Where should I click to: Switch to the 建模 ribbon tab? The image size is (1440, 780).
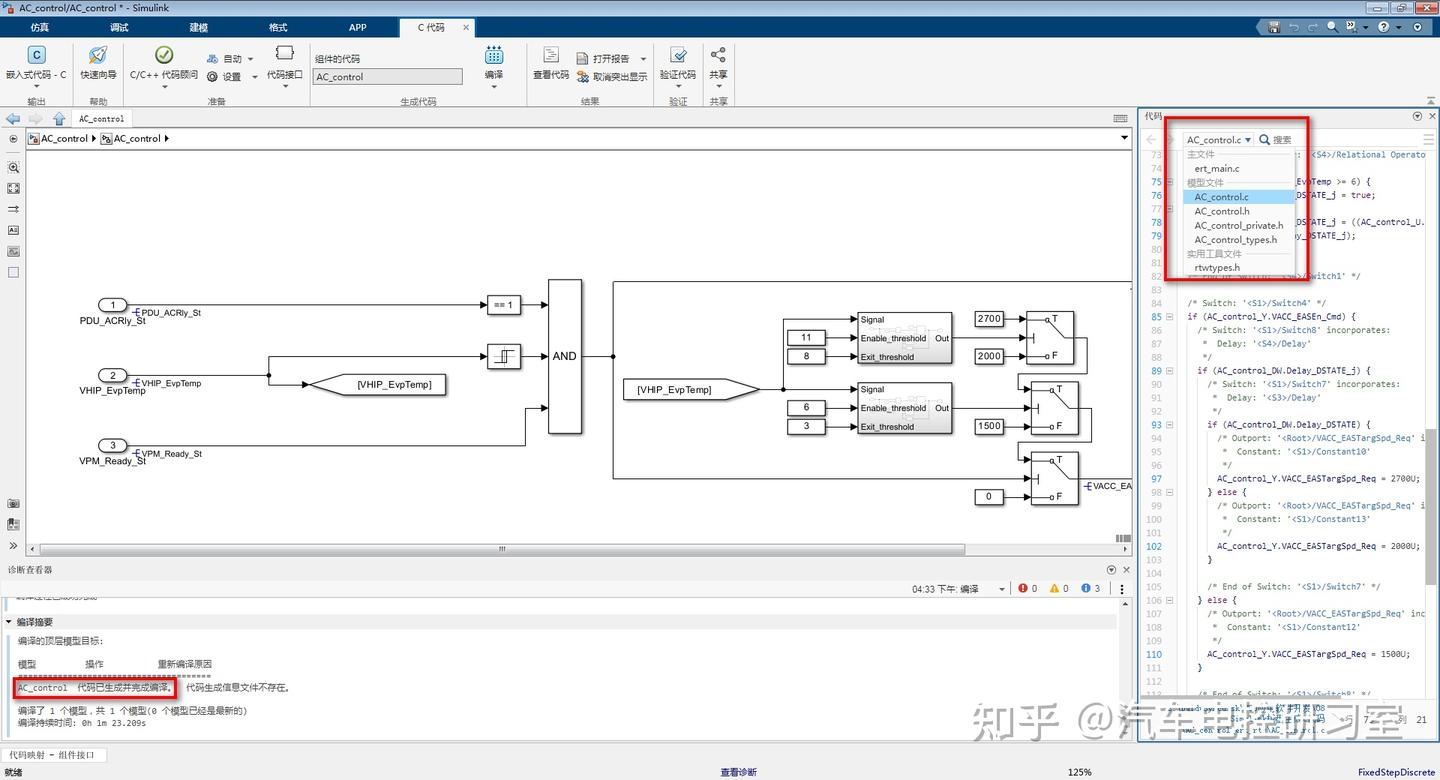pyautogui.click(x=197, y=27)
